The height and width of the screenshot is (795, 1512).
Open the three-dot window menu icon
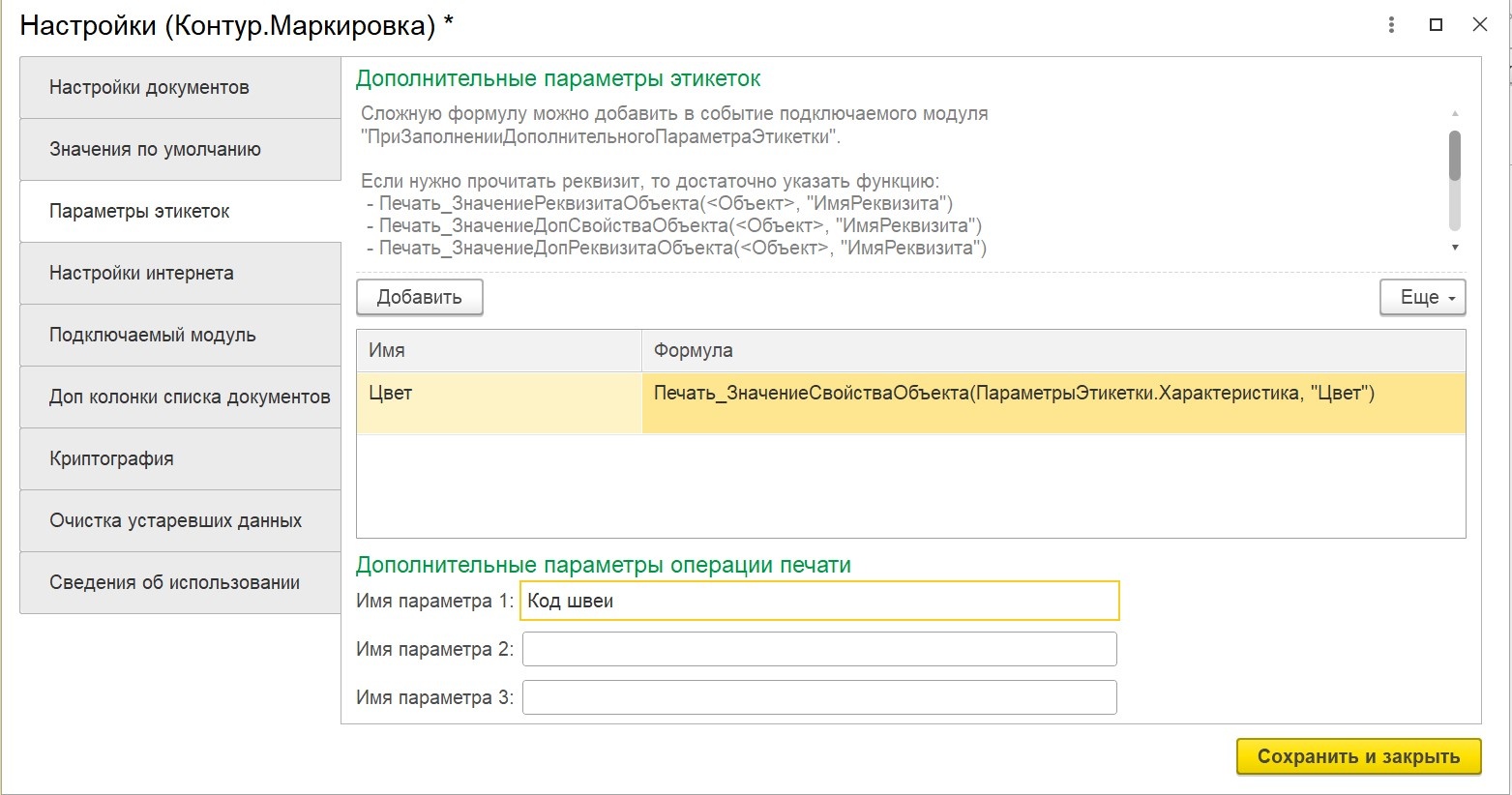click(1391, 25)
